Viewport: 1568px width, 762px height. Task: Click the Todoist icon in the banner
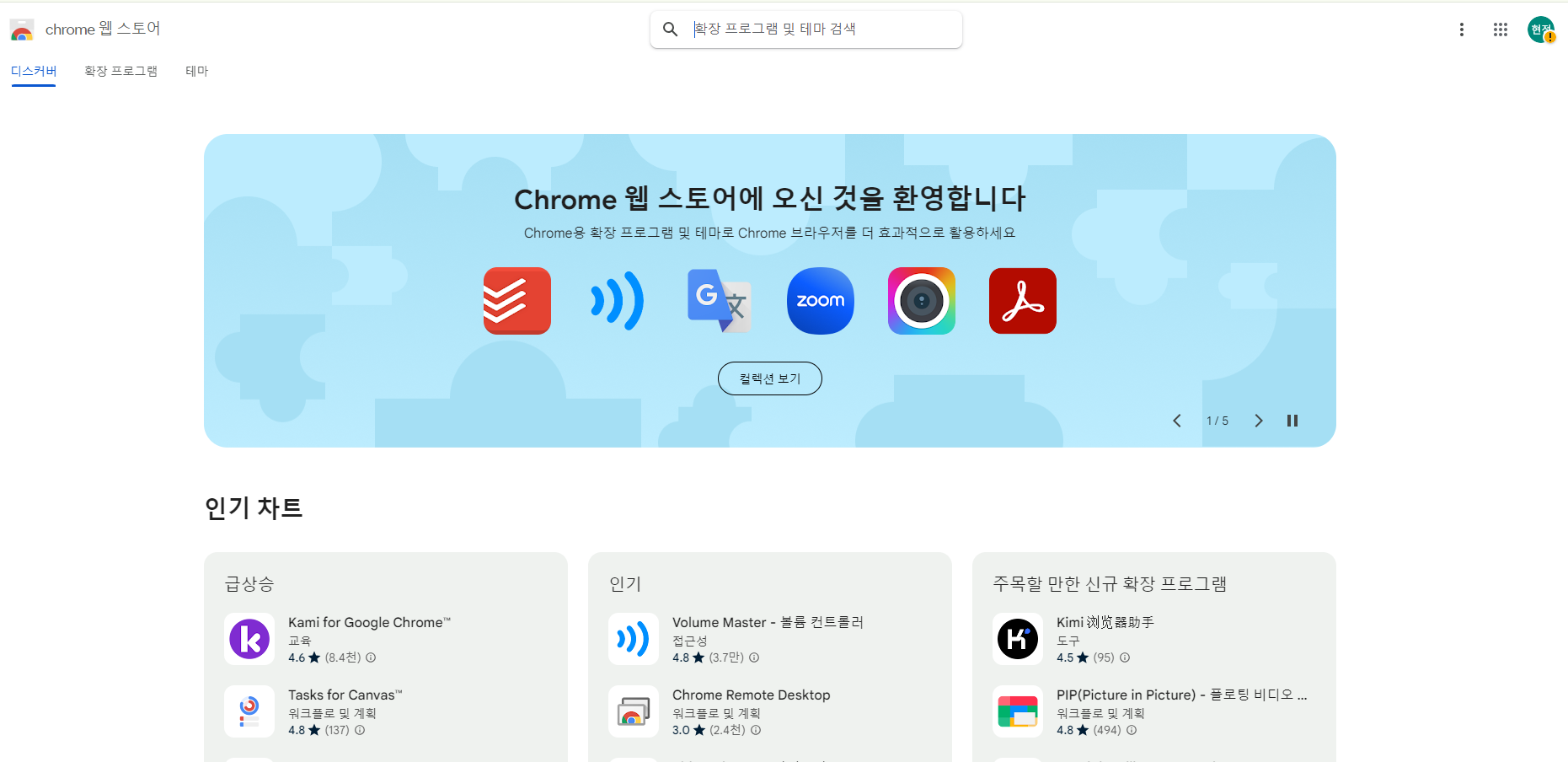pos(517,301)
